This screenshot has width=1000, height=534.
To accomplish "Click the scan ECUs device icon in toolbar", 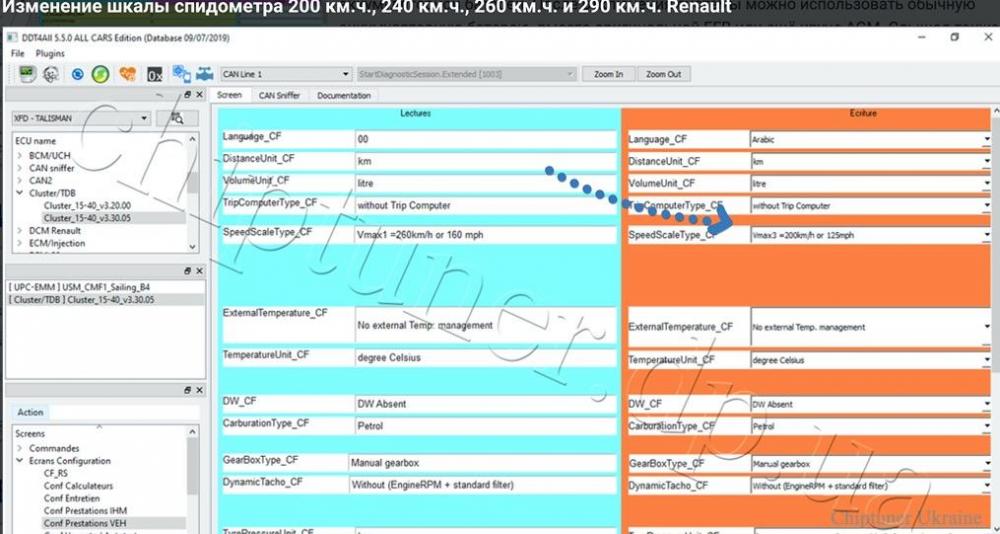I will [x=27, y=74].
